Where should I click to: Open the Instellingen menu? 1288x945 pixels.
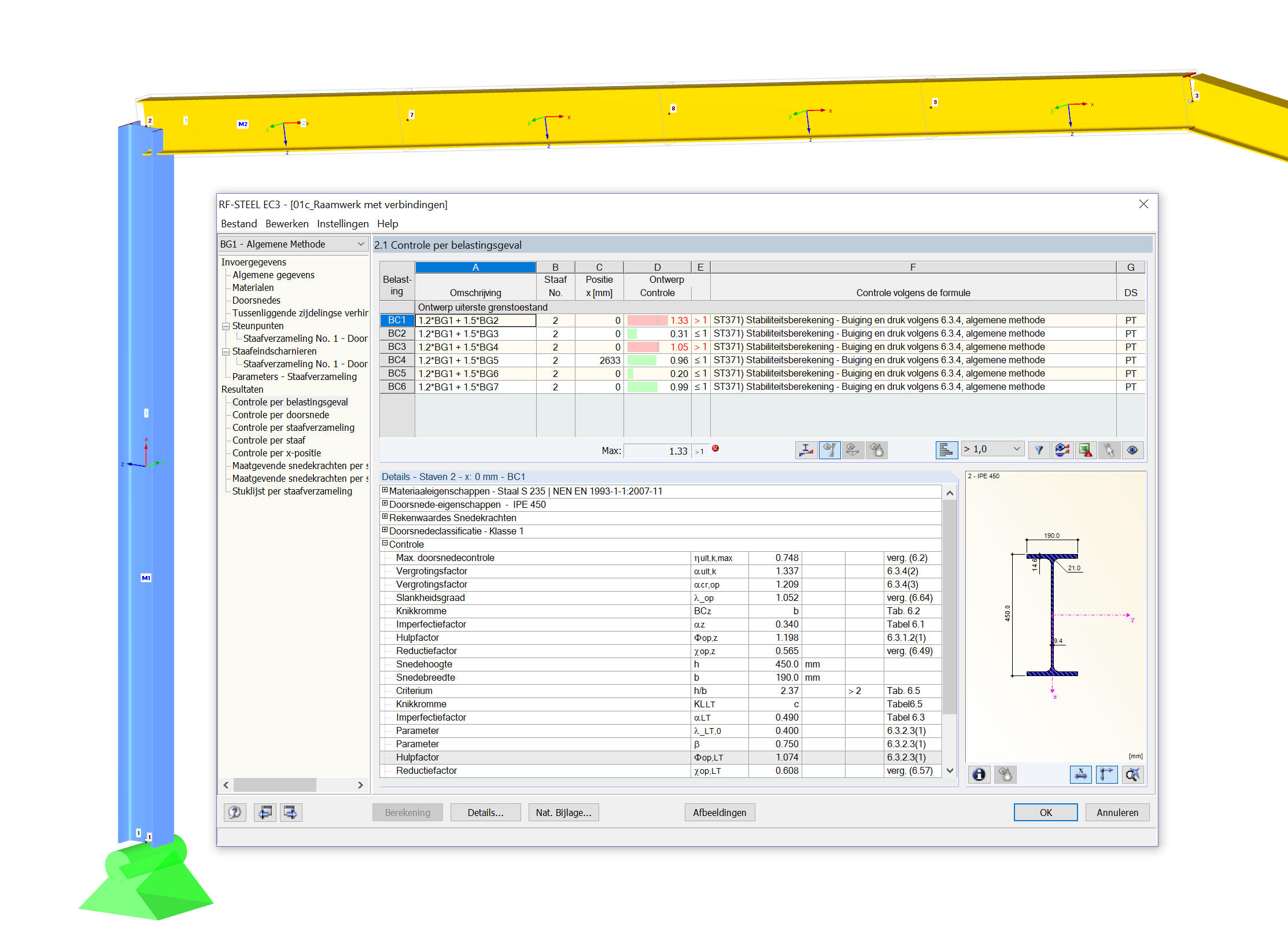[x=342, y=224]
